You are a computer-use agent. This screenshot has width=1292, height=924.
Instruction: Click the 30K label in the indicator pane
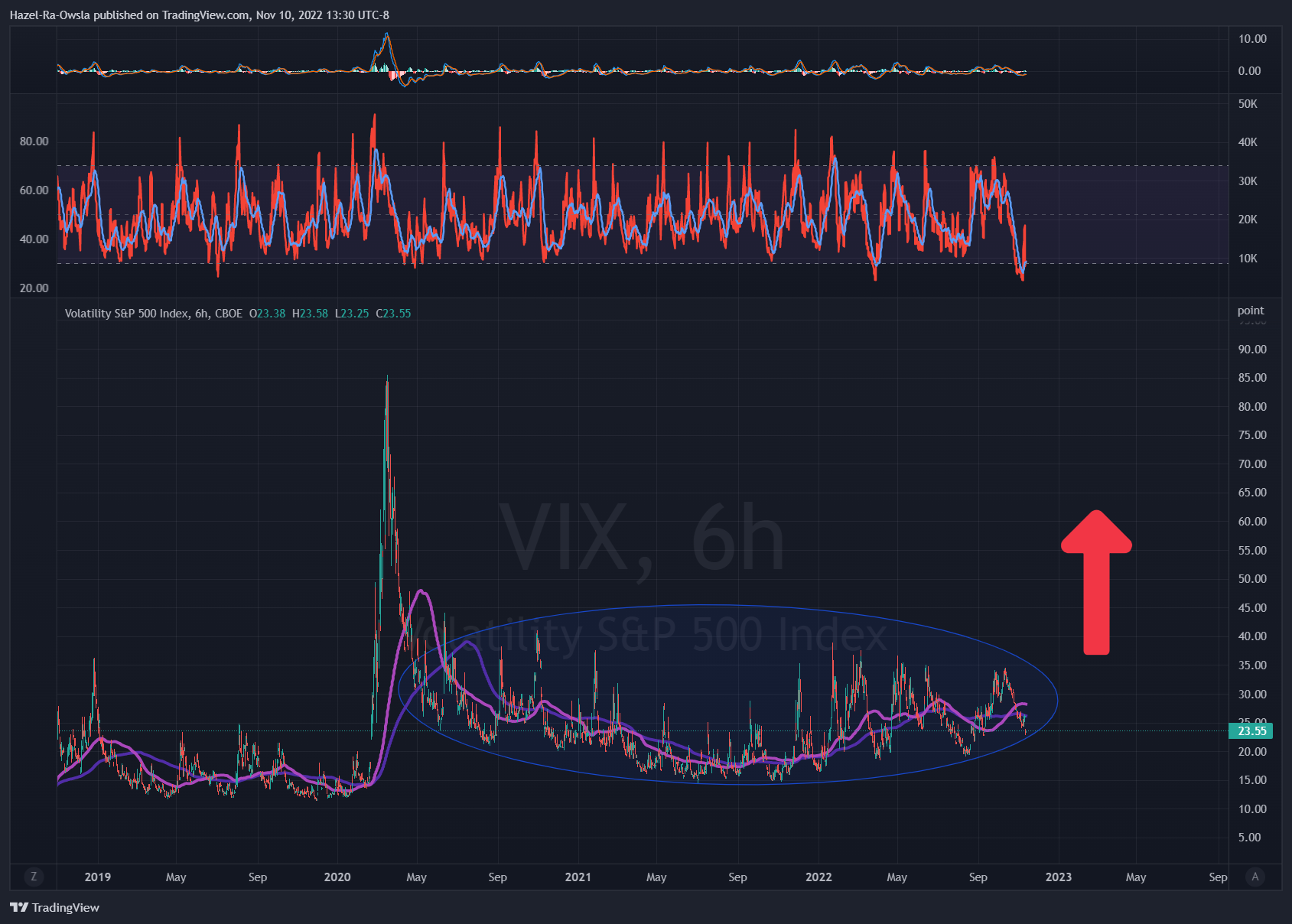pos(1248,181)
